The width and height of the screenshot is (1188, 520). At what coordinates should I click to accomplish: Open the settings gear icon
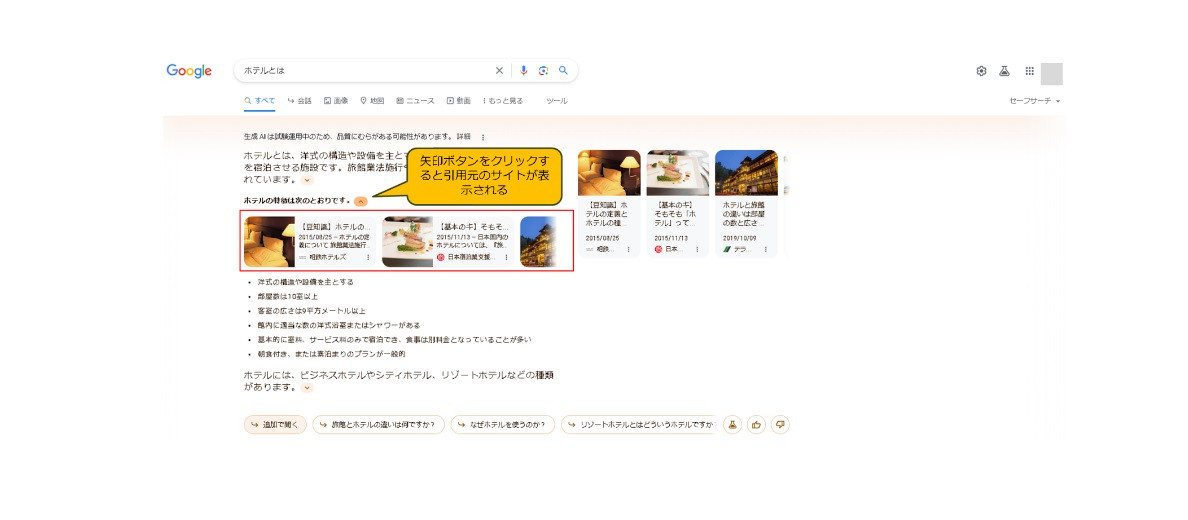pos(981,71)
